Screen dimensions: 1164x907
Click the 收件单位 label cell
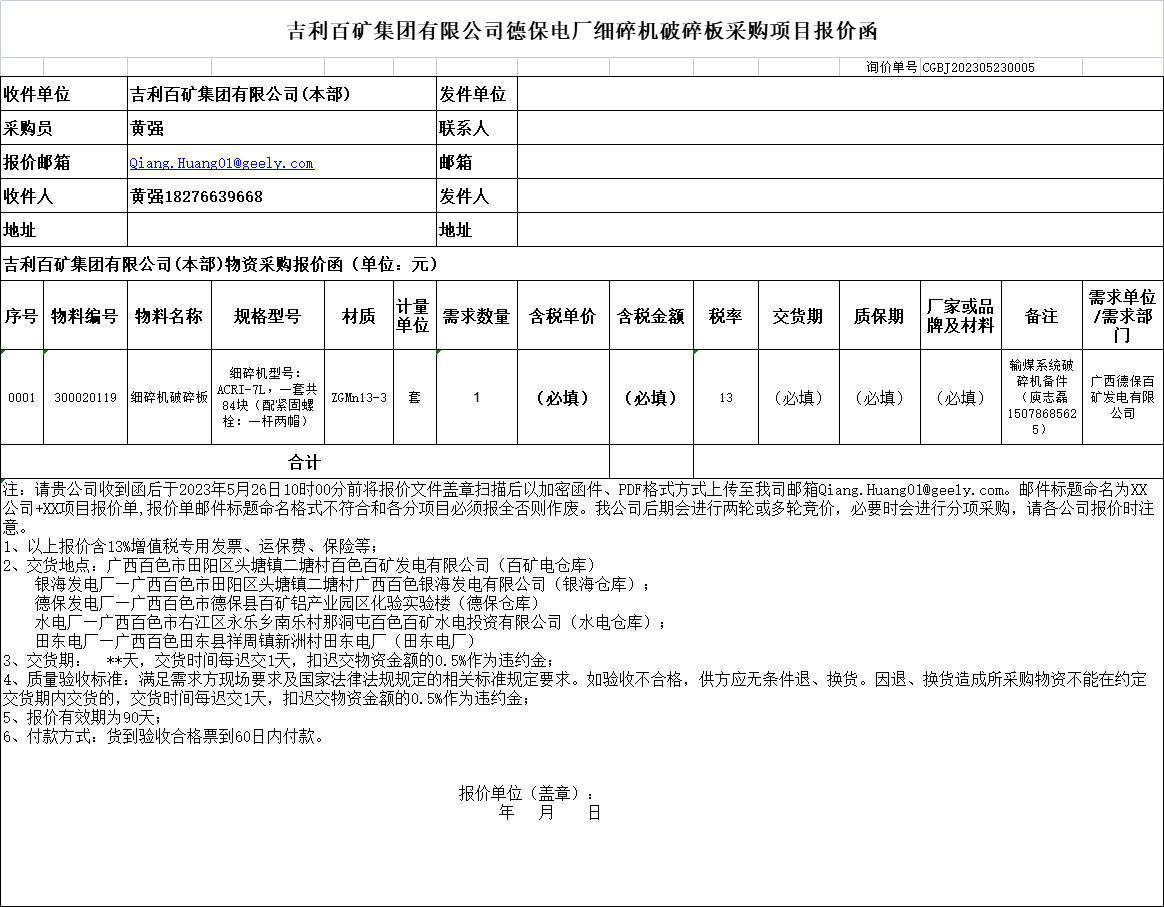tap(64, 94)
